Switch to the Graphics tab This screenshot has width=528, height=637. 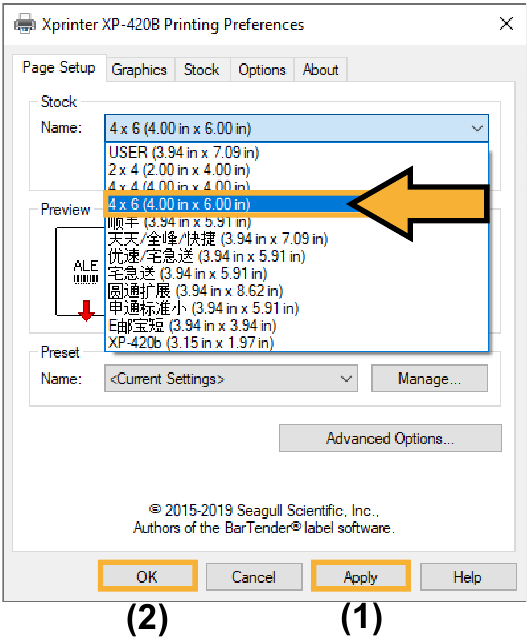pyautogui.click(x=140, y=69)
